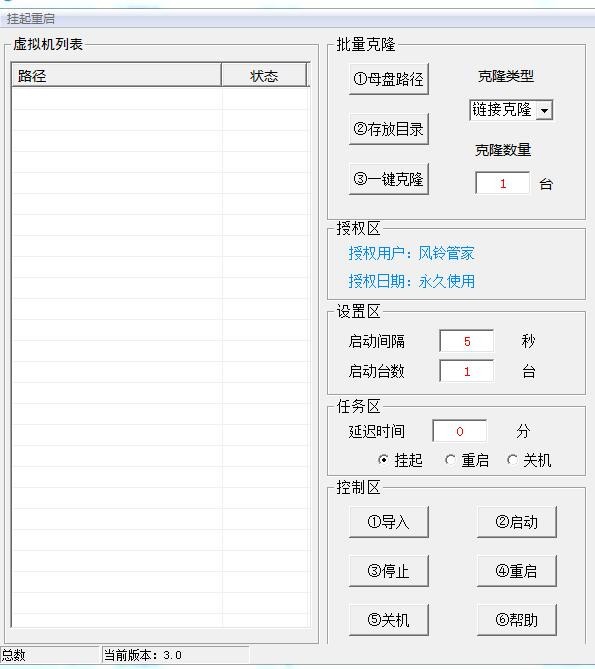Open help via the ⑥帮助 button
This screenshot has width=595, height=669.
517,620
